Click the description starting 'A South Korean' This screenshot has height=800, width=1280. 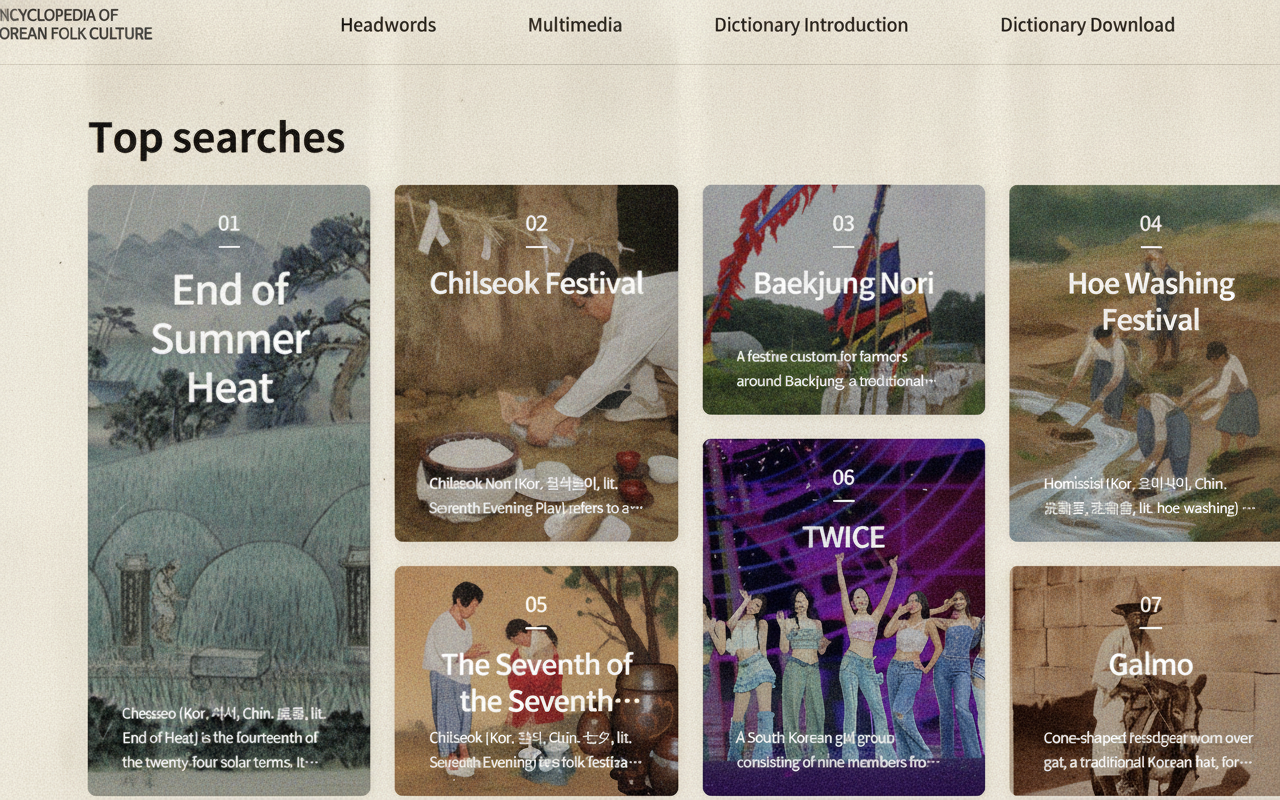[x=838, y=750]
